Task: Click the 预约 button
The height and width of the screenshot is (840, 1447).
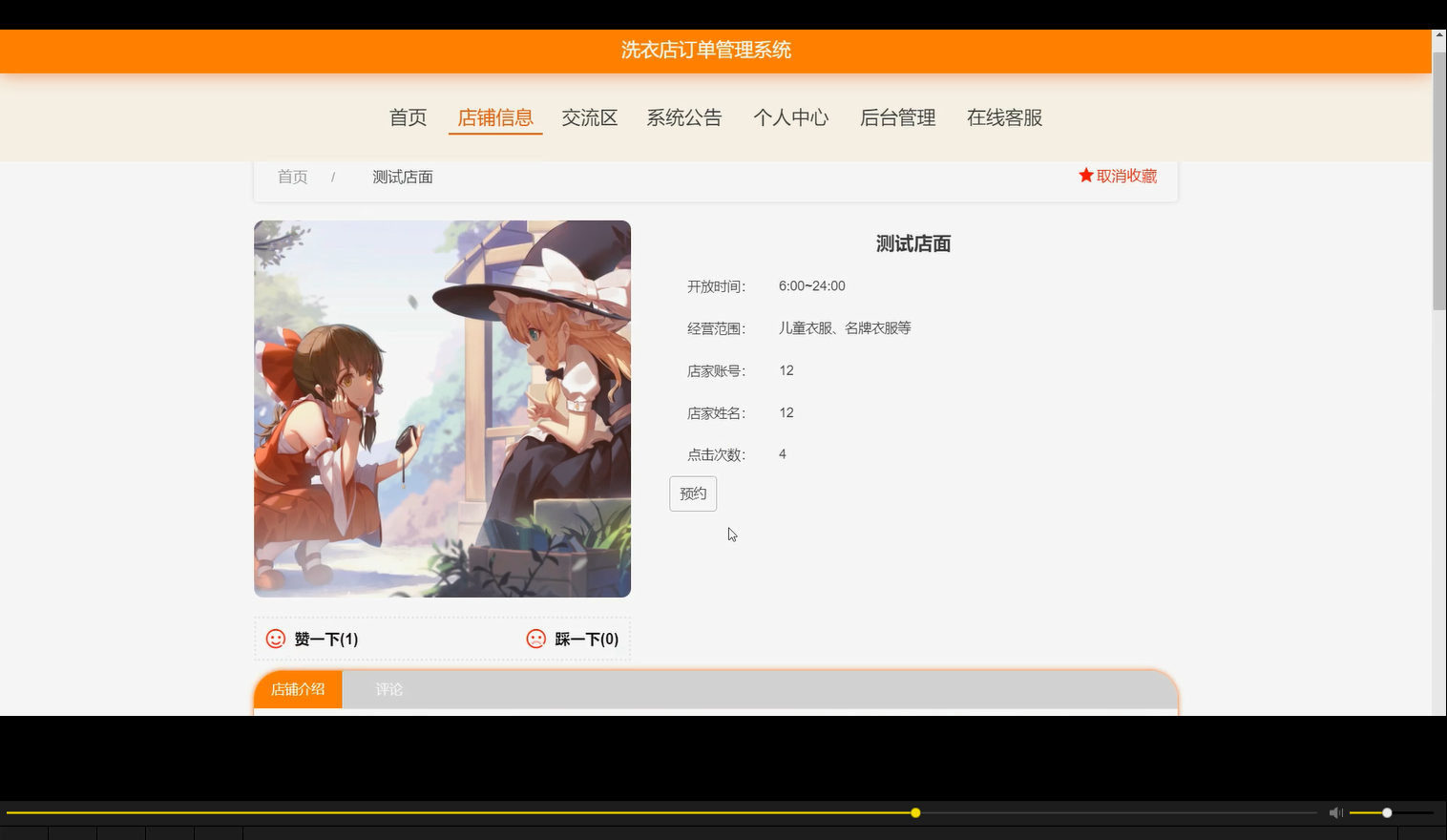Action: (x=692, y=493)
